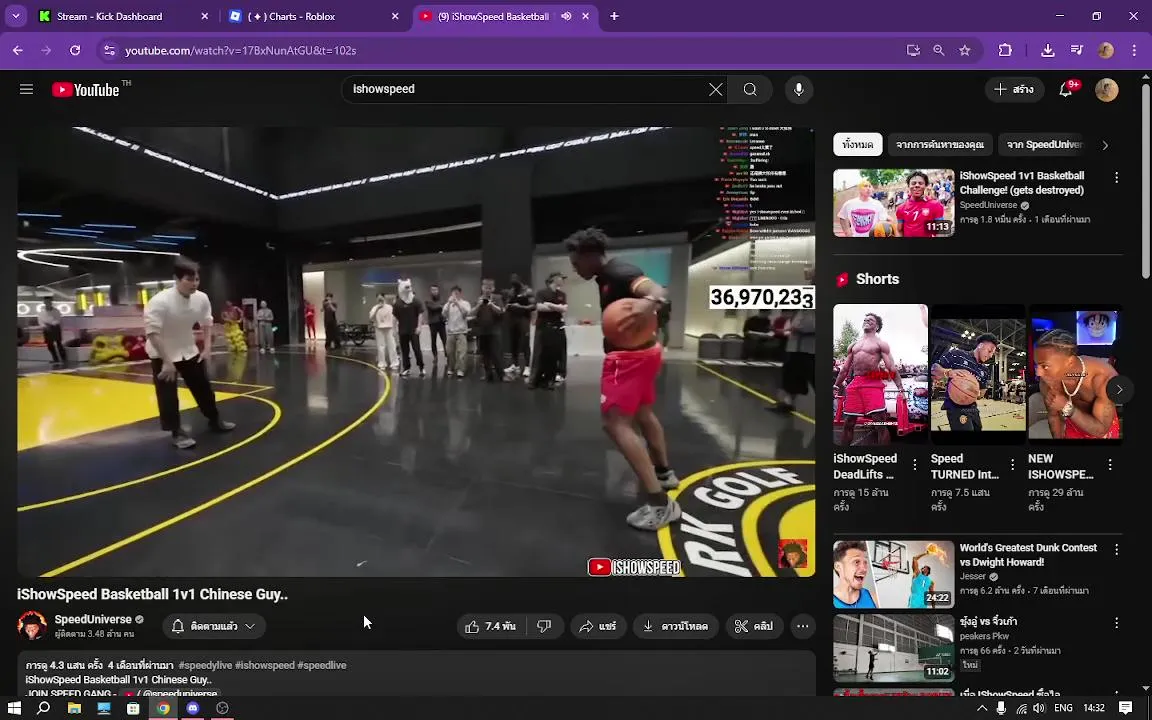Show more filter chips with right arrow
Screen dimensions: 1152x720
[1105, 145]
